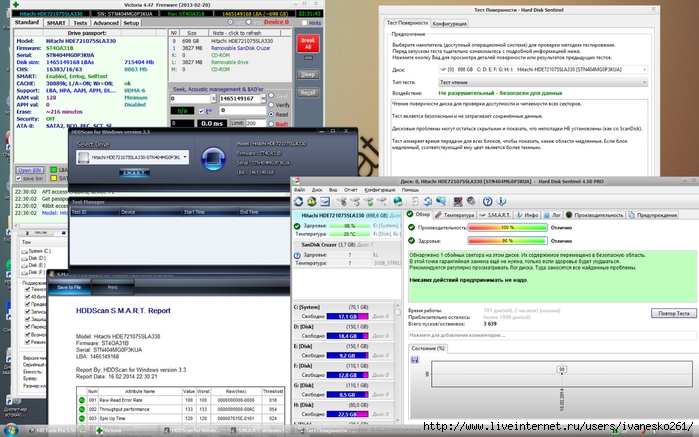Click Save to File in SMART report window
The height and width of the screenshot is (437, 699).
[69, 287]
